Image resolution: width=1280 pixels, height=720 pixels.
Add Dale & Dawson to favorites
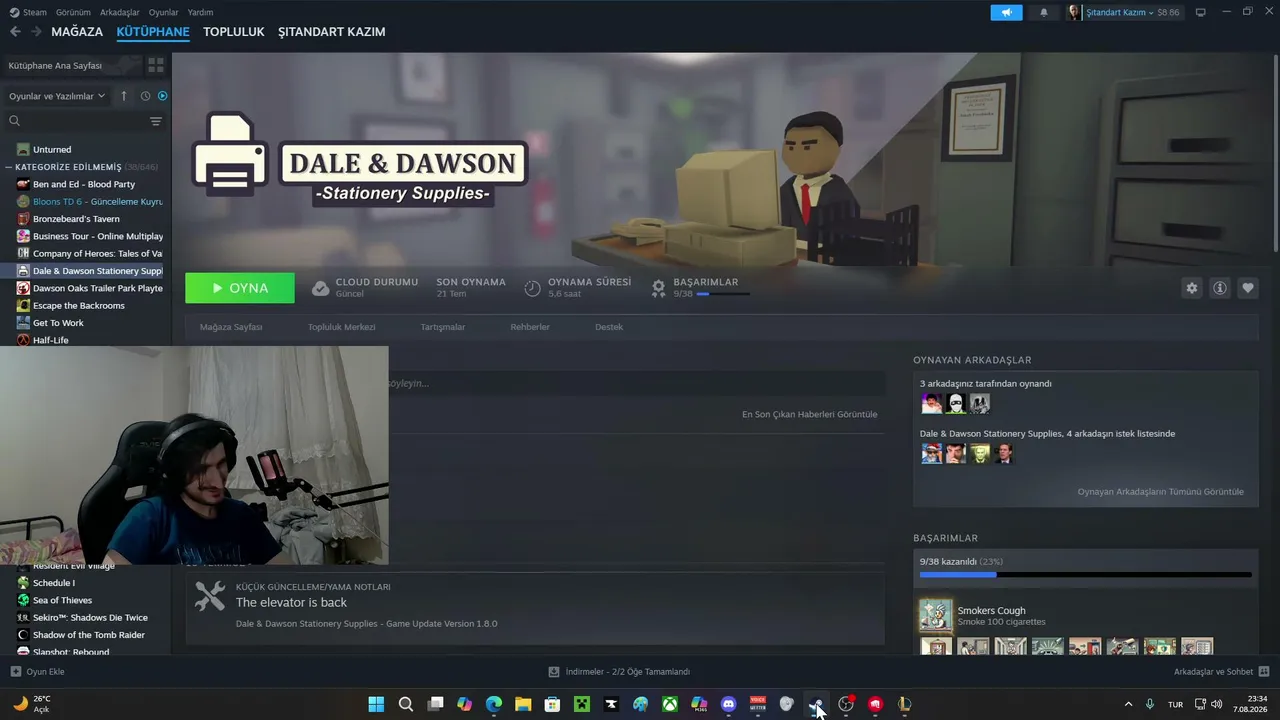tap(1248, 288)
